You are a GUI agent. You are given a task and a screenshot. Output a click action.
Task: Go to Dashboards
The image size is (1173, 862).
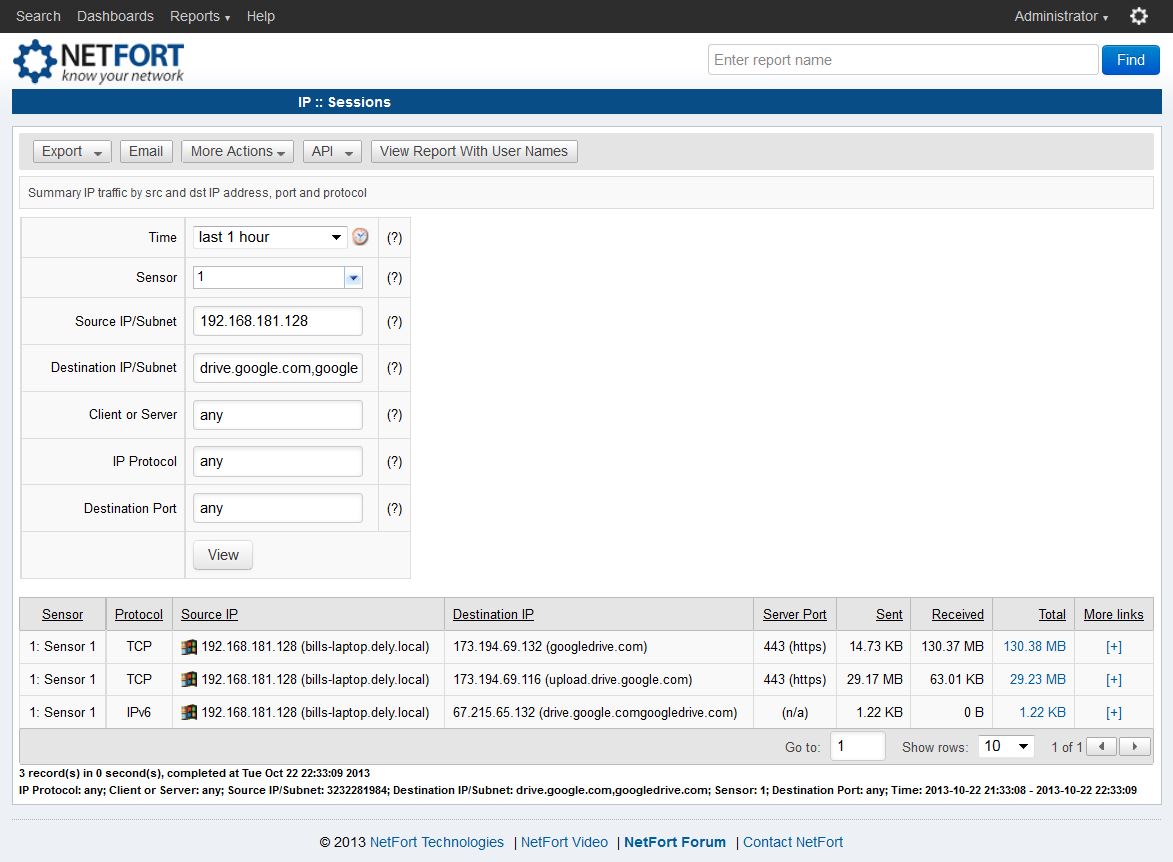point(115,16)
